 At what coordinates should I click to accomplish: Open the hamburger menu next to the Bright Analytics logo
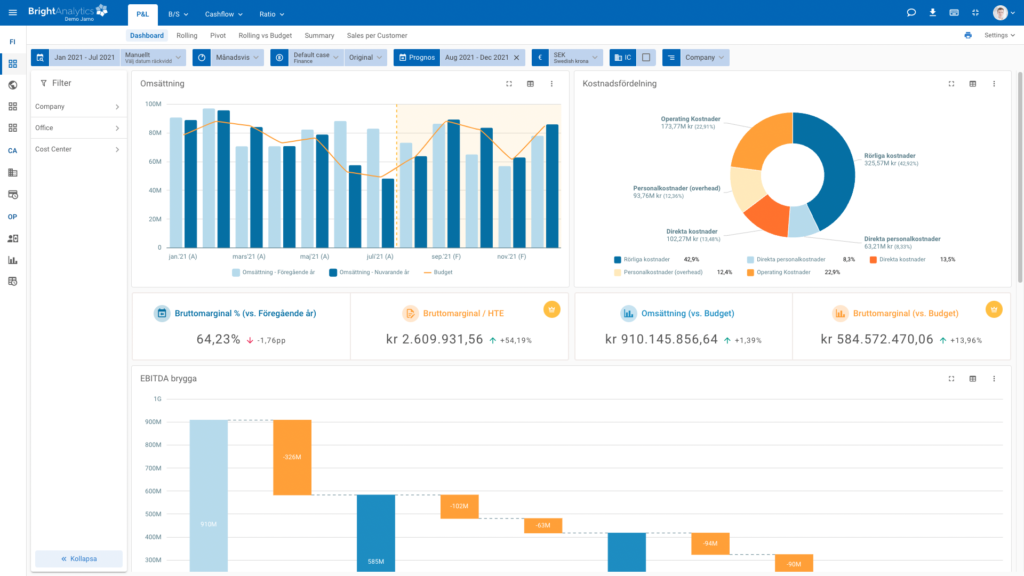[12, 13]
